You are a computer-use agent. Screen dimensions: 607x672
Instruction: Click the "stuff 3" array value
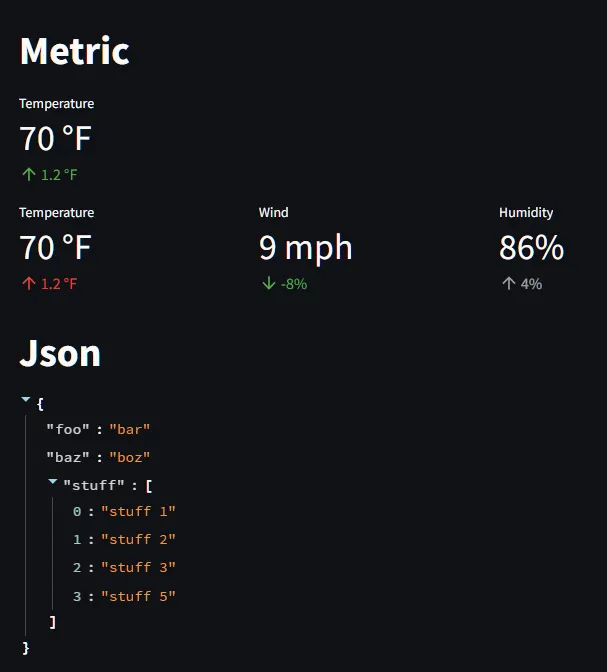point(138,568)
